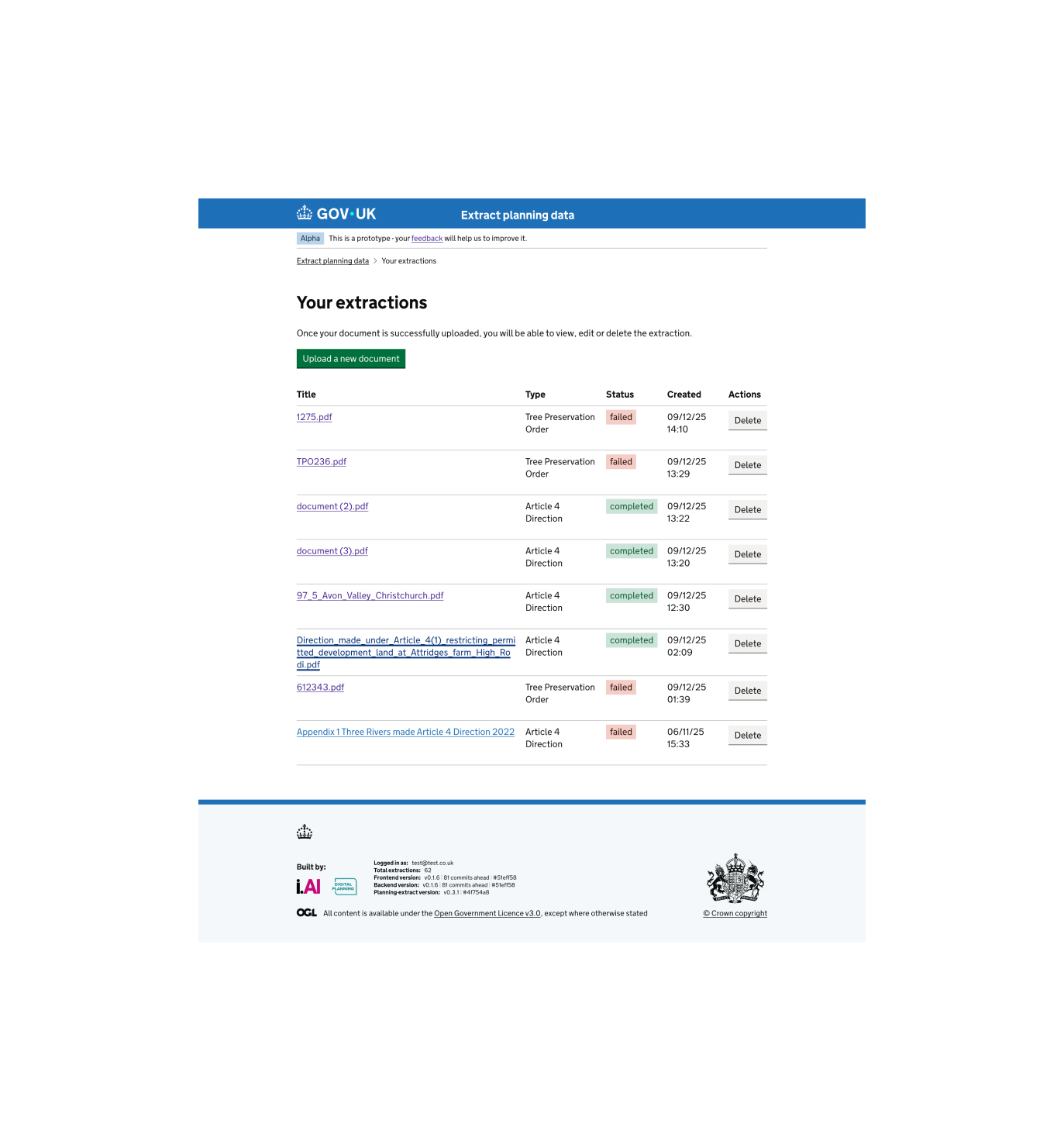The height and width of the screenshot is (1141, 1064).
Task: View document (2).pdf extraction
Action: (x=332, y=506)
